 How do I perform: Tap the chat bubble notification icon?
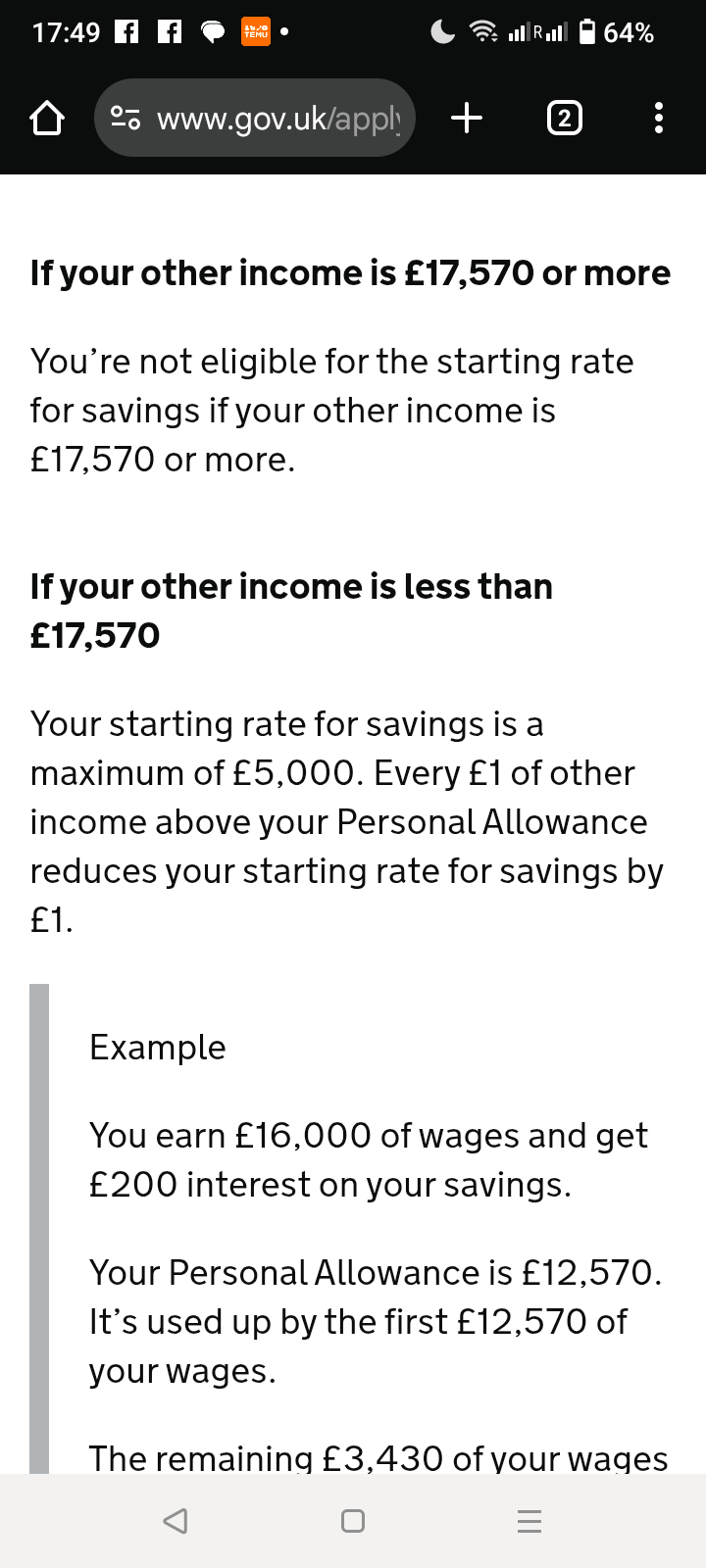213,32
